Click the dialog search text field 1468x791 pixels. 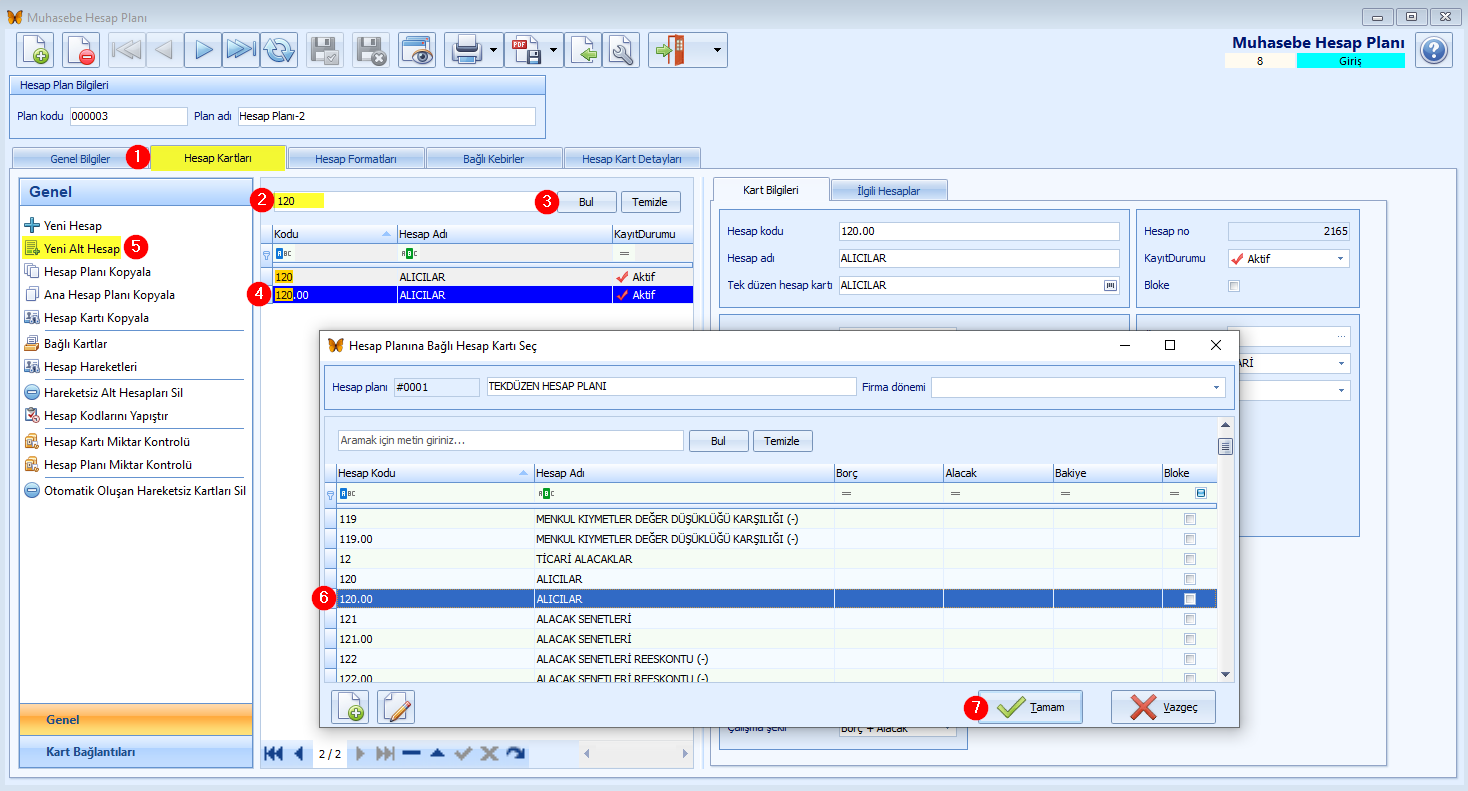(510, 440)
